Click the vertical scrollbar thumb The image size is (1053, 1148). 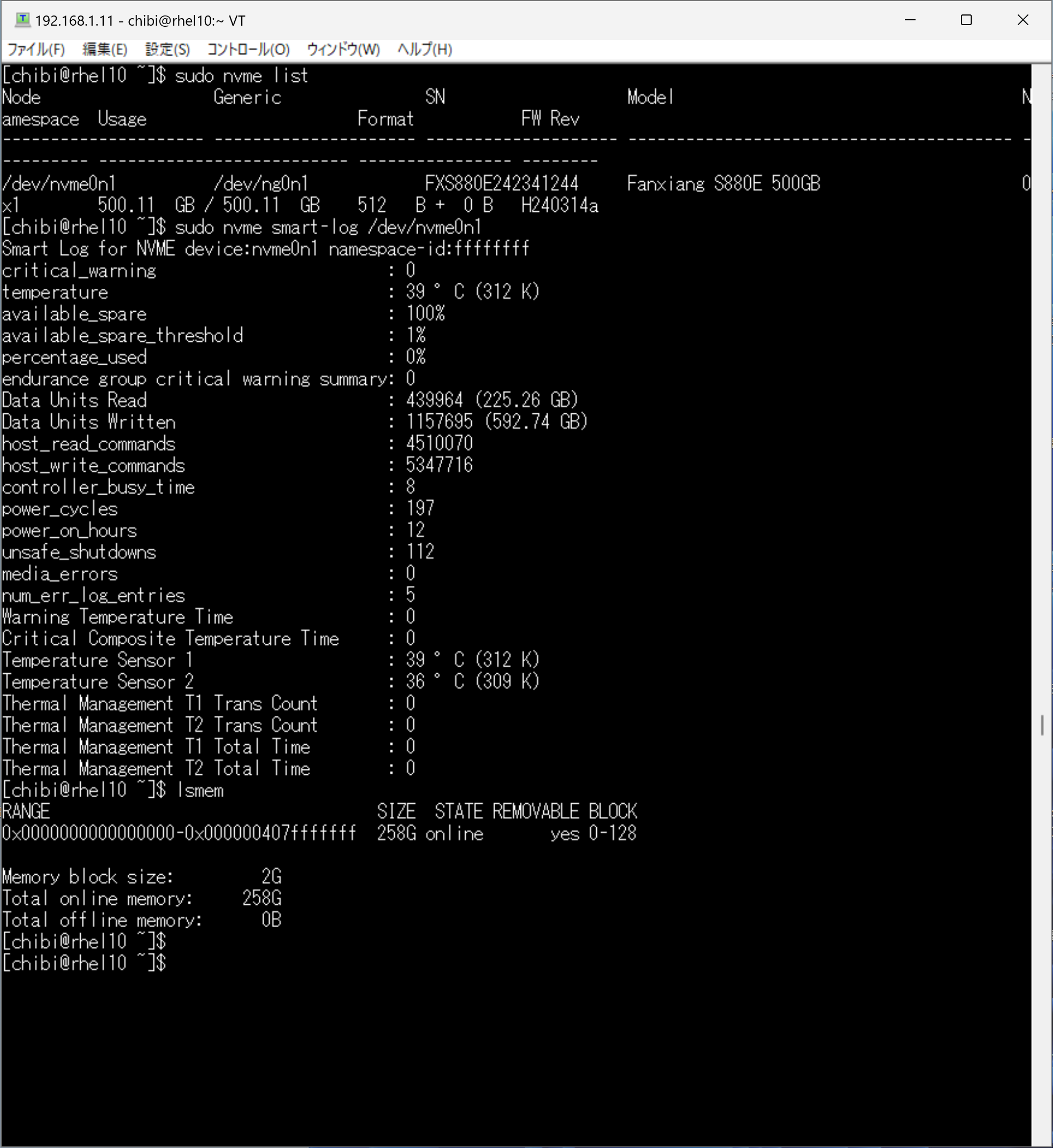(1042, 725)
